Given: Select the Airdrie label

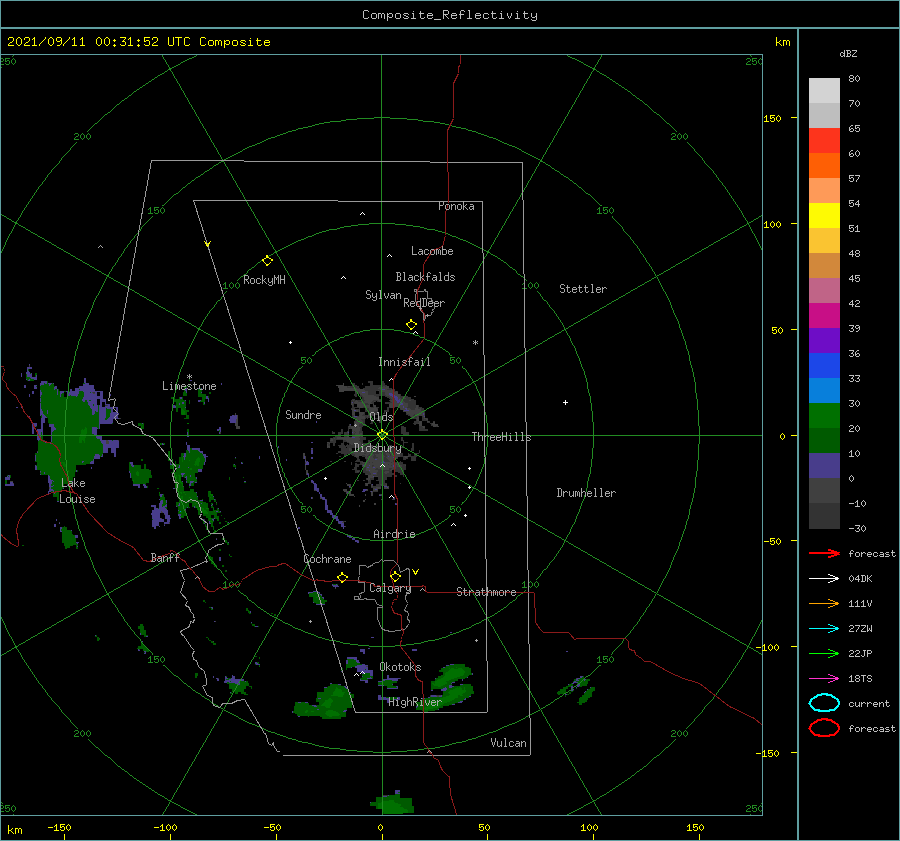Looking at the screenshot, I should tap(394, 534).
